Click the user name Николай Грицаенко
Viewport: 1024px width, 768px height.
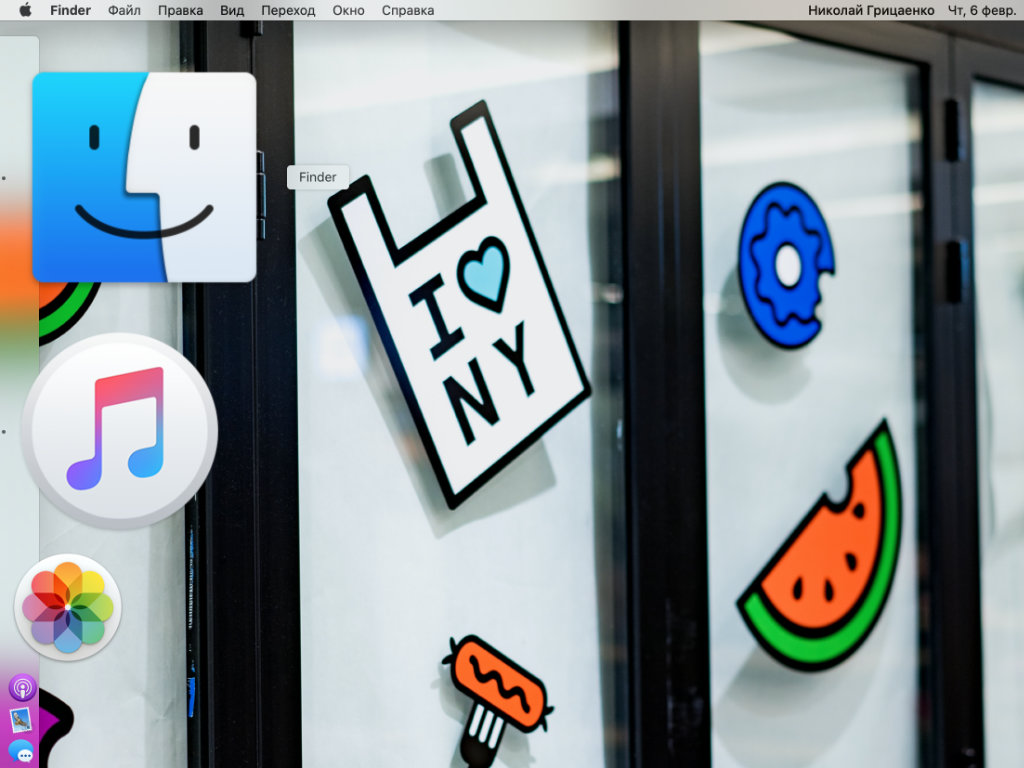click(x=871, y=10)
